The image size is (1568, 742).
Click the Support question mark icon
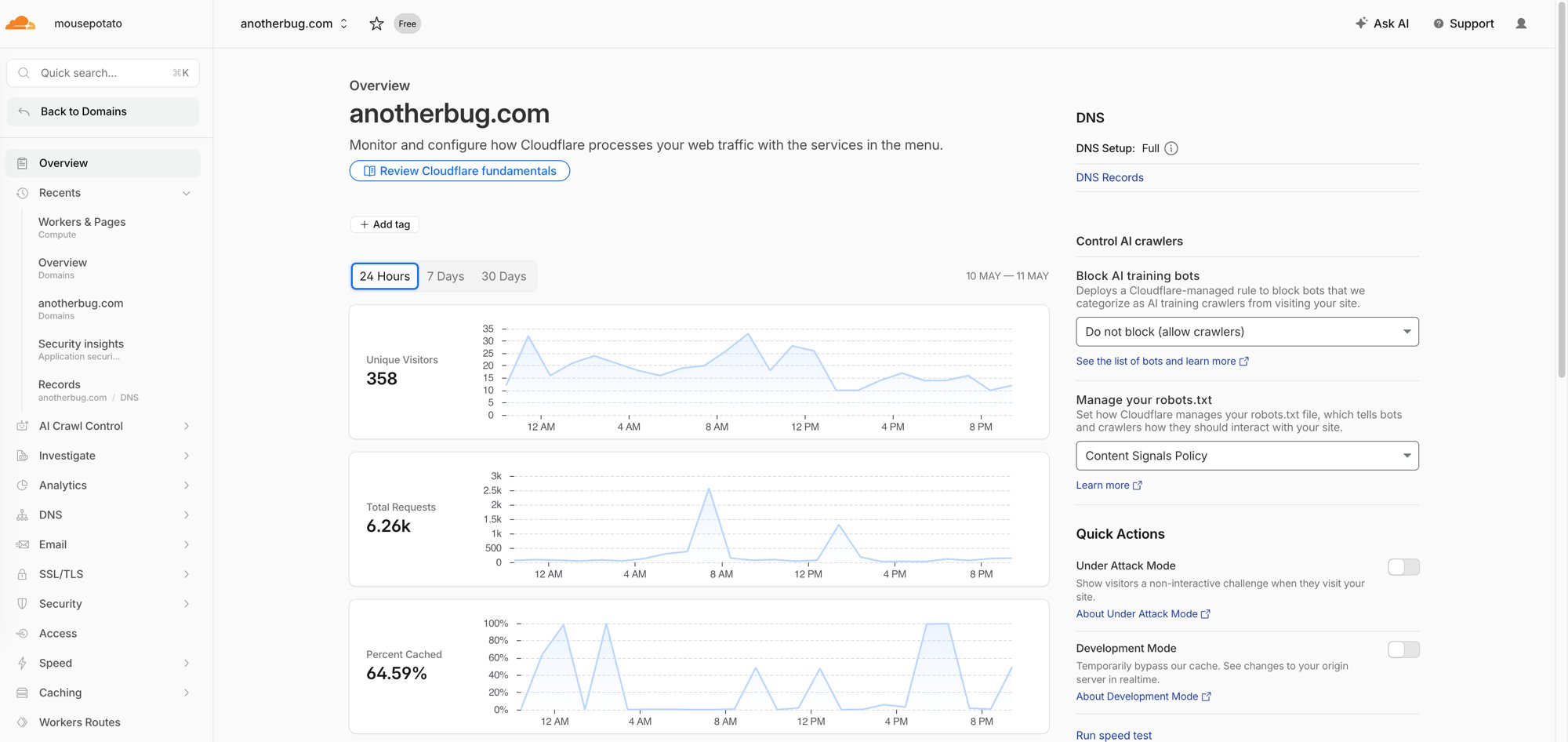1439,24
